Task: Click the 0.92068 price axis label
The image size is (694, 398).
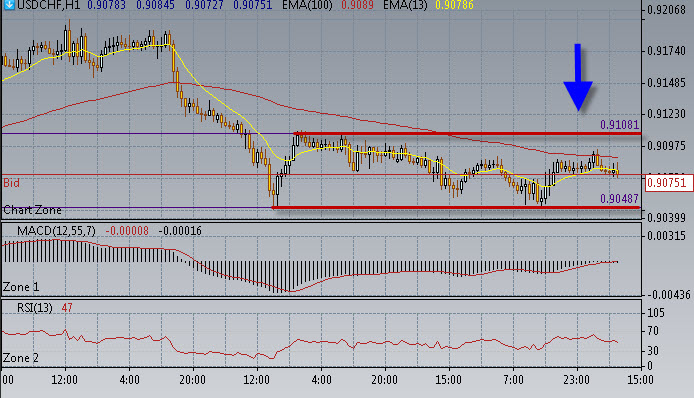Action: [666, 10]
